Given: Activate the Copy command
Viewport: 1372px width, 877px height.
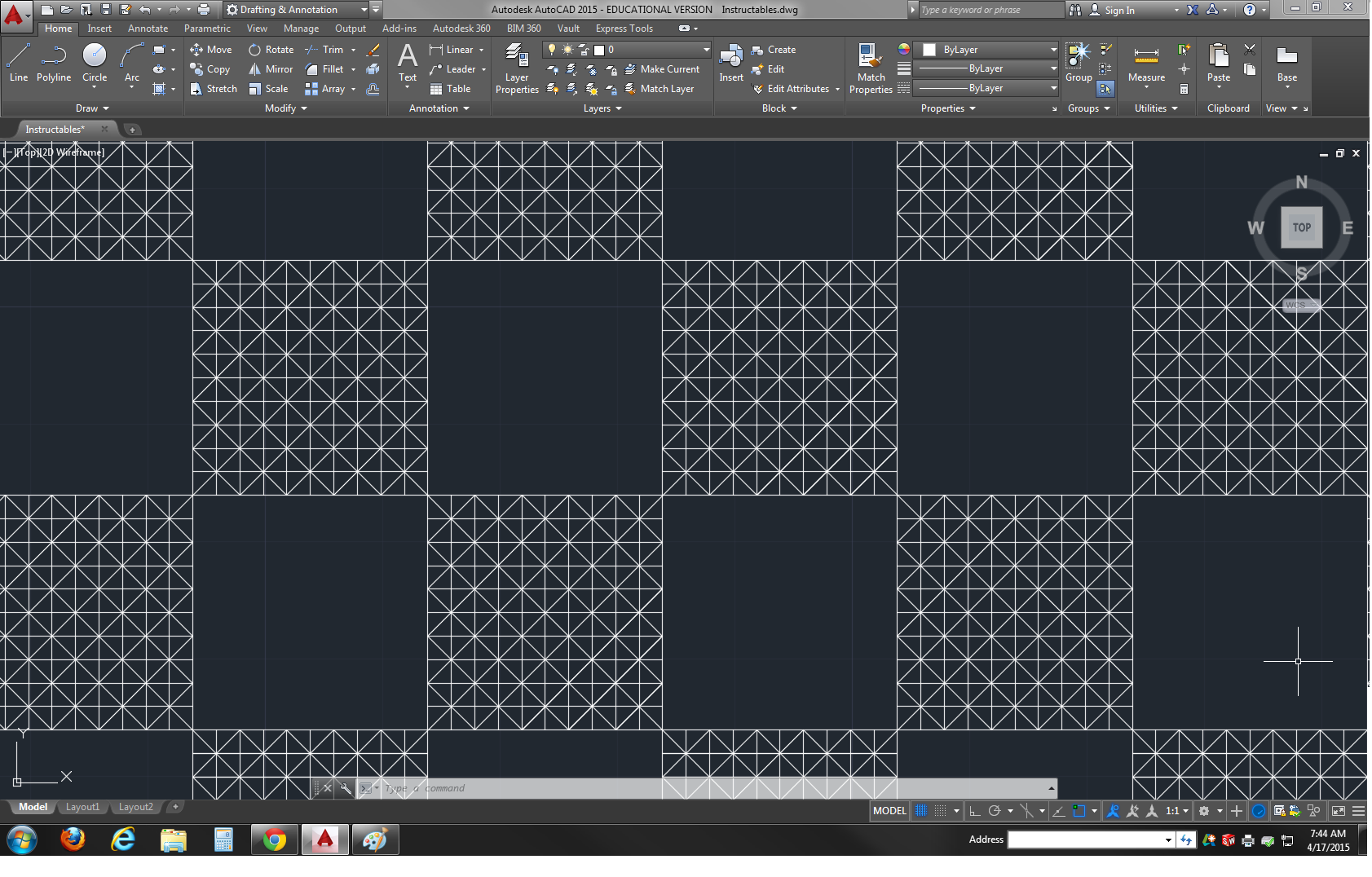Looking at the screenshot, I should coord(210,69).
